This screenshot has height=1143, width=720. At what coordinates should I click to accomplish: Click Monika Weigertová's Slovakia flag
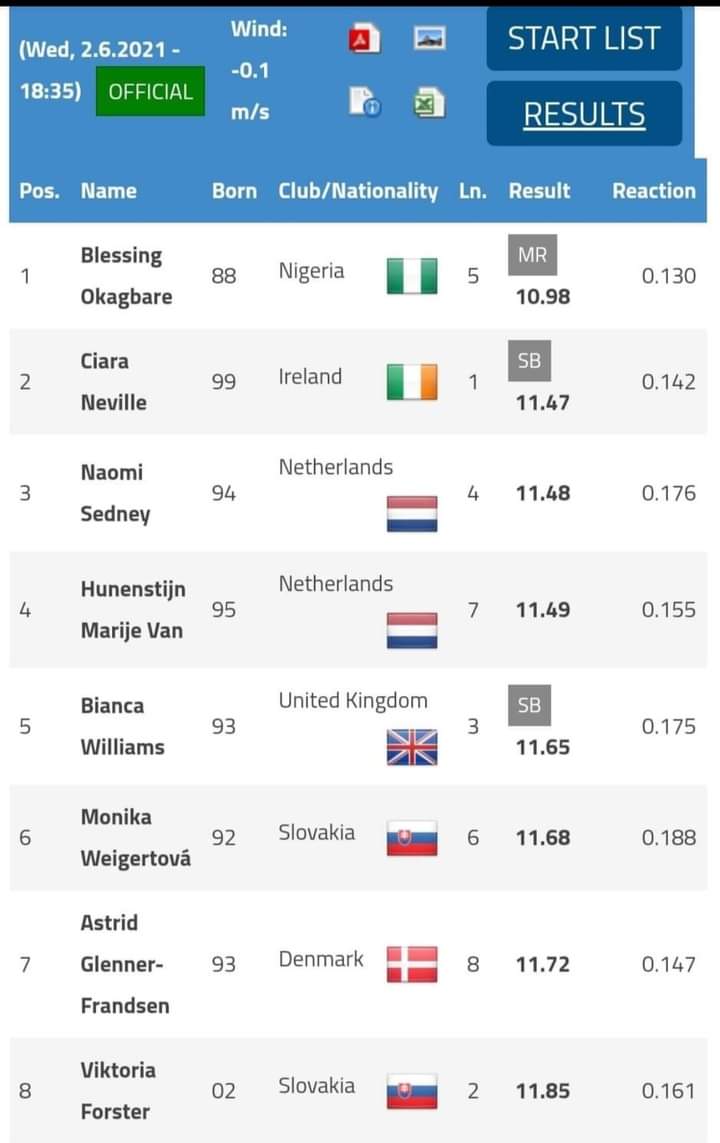pos(412,838)
